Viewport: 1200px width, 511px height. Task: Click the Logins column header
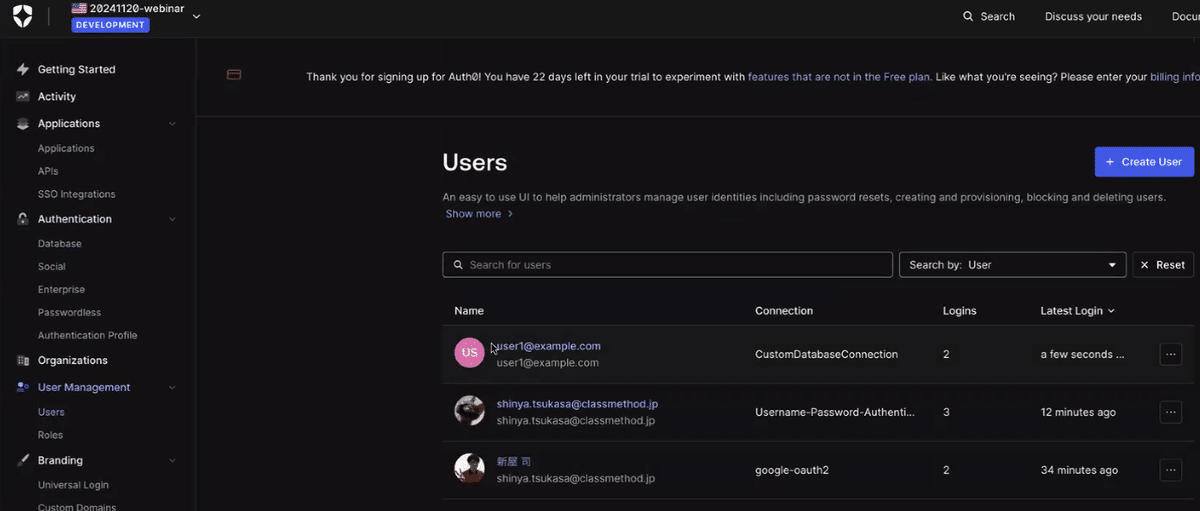(960, 311)
